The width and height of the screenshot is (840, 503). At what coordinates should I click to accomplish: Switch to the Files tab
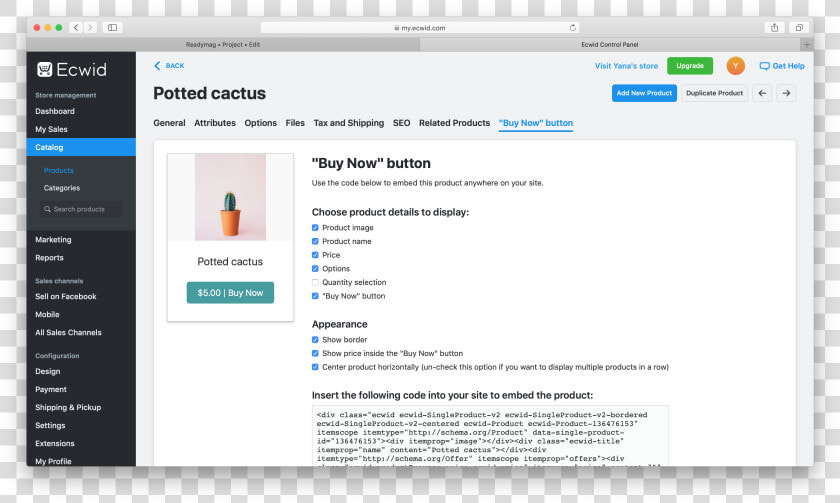coord(295,123)
